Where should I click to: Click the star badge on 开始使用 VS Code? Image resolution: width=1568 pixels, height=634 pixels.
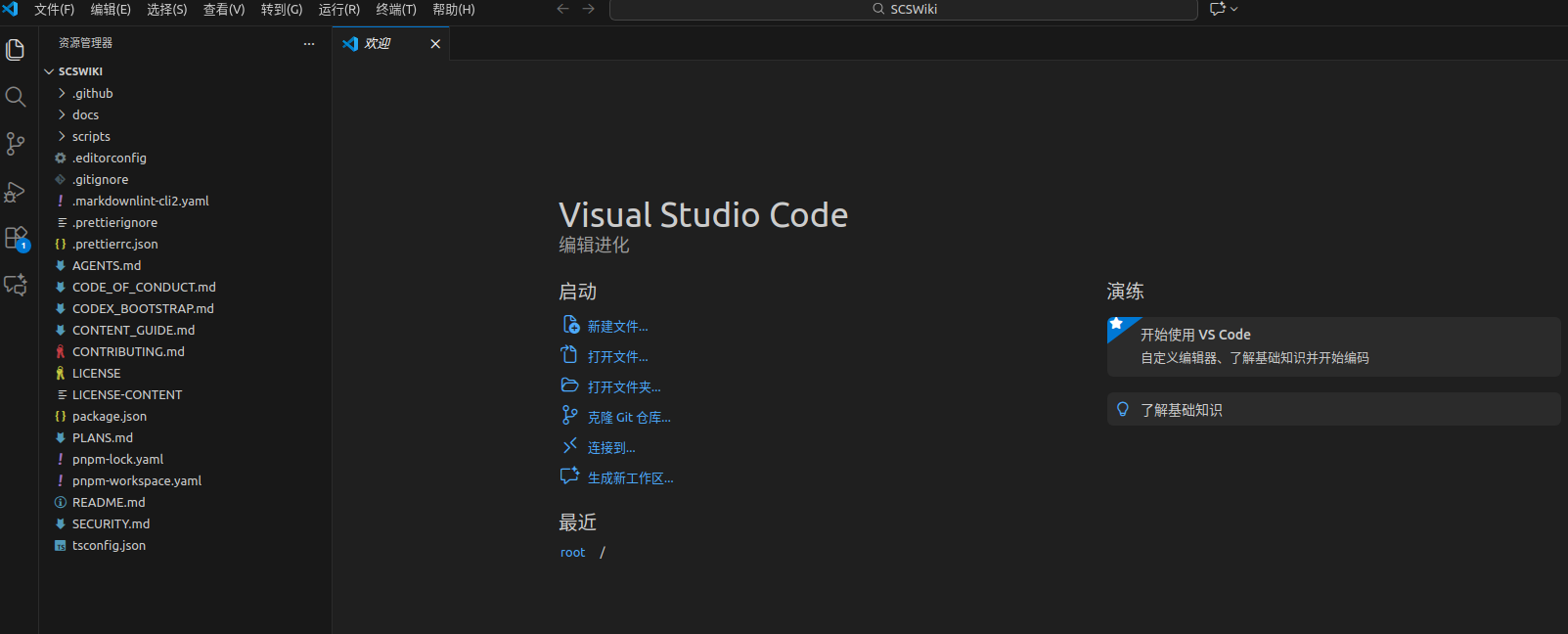coord(1116,324)
